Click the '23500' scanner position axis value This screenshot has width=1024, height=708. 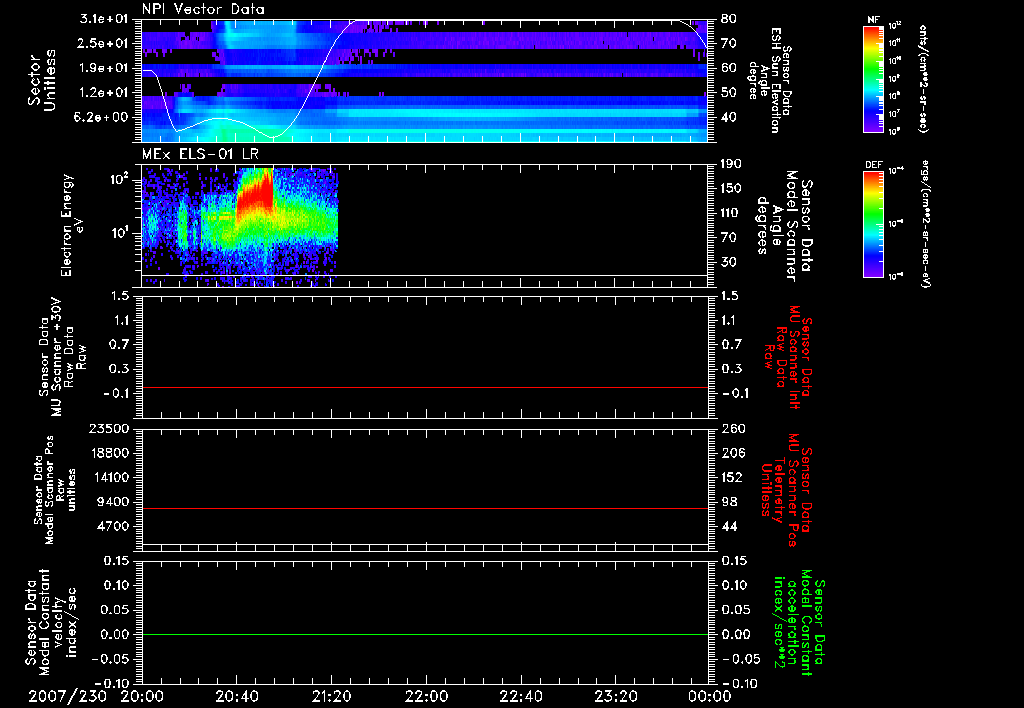tap(109, 428)
